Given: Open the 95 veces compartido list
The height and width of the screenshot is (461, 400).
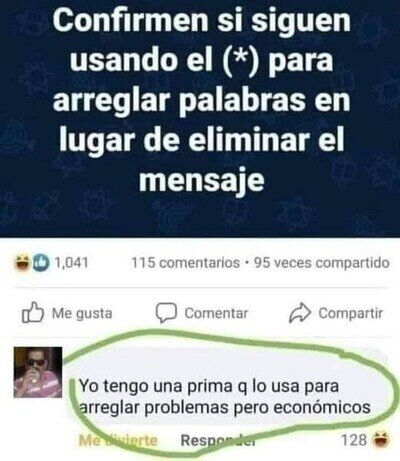Looking at the screenshot, I should (x=322, y=263).
